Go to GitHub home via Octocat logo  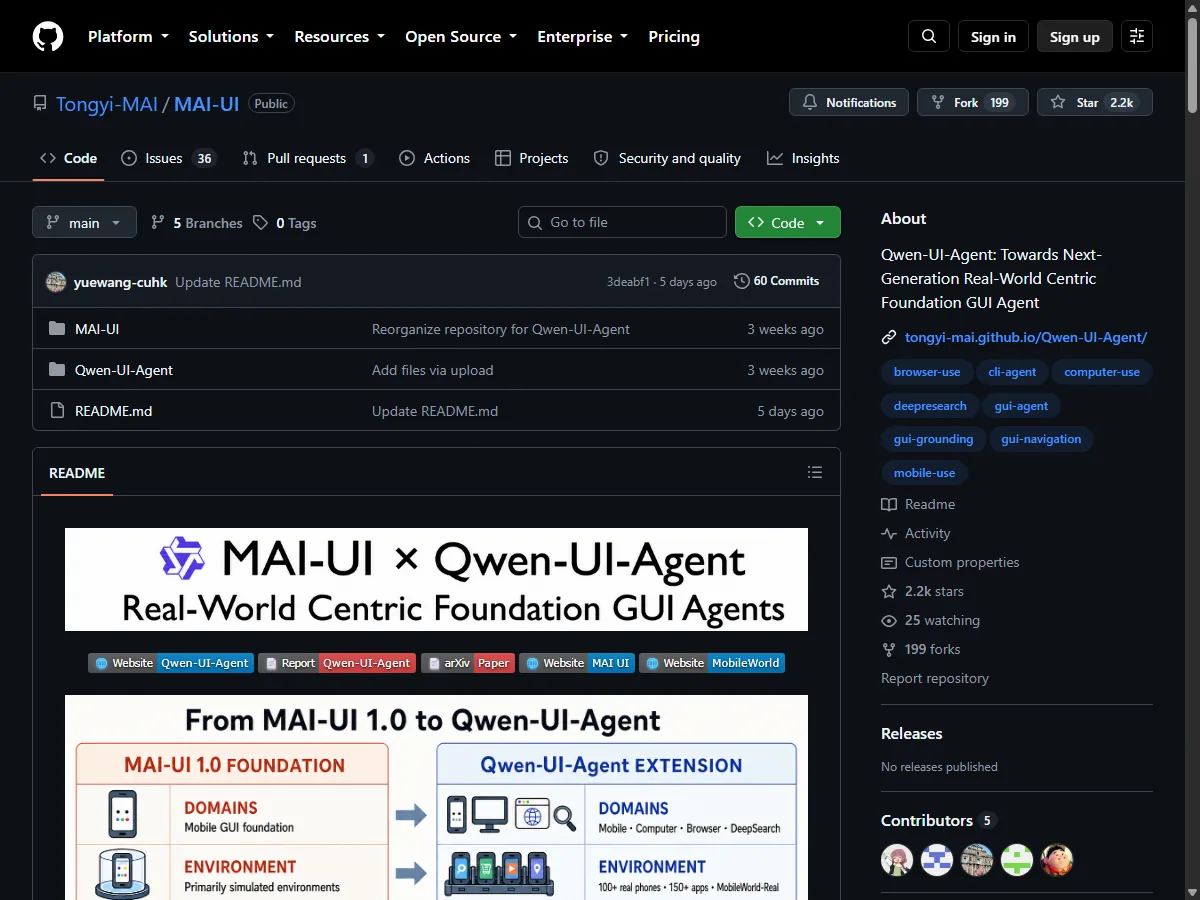click(48, 37)
